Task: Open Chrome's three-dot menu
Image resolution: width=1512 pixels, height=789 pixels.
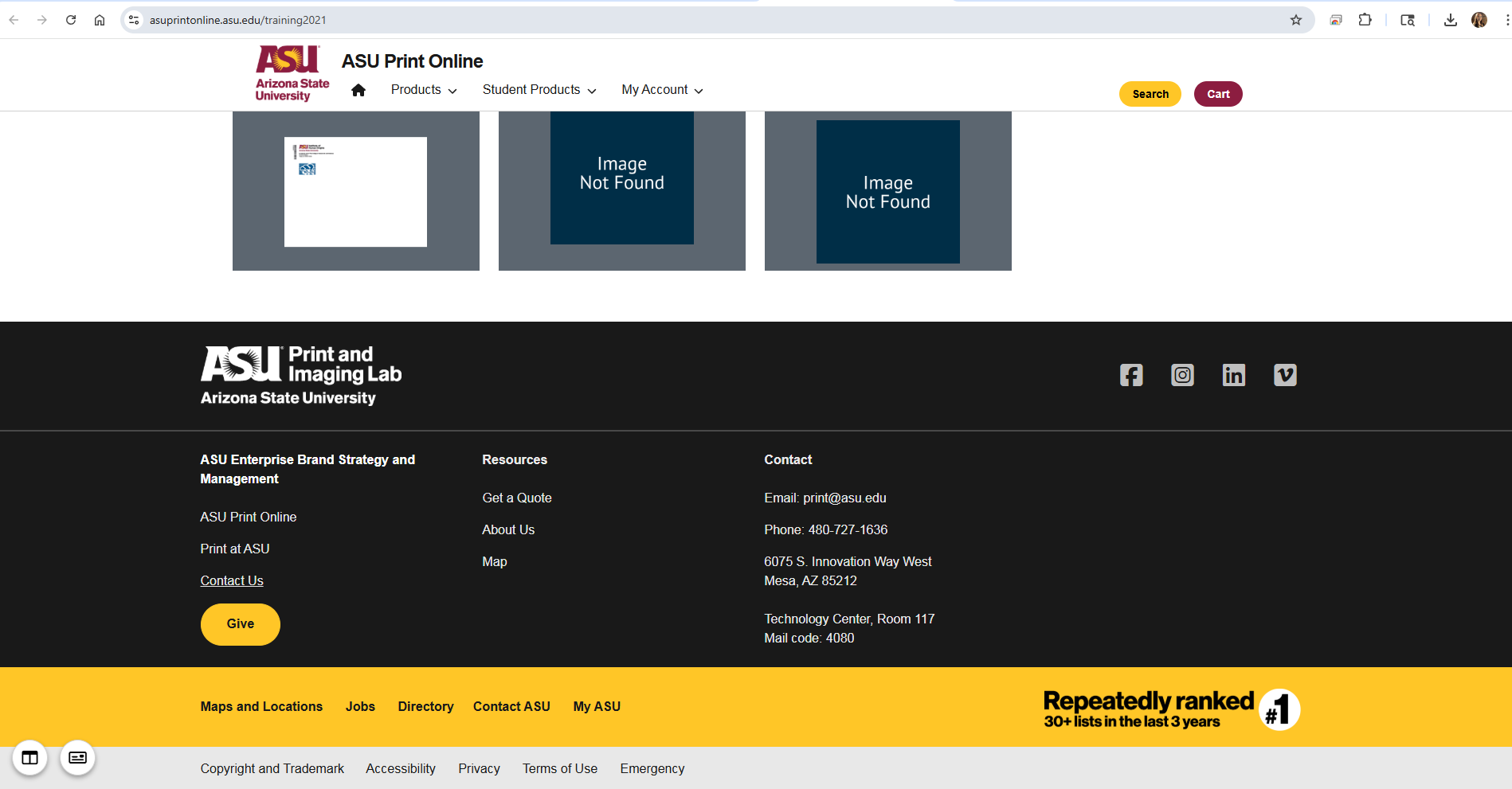Action: 1506,19
